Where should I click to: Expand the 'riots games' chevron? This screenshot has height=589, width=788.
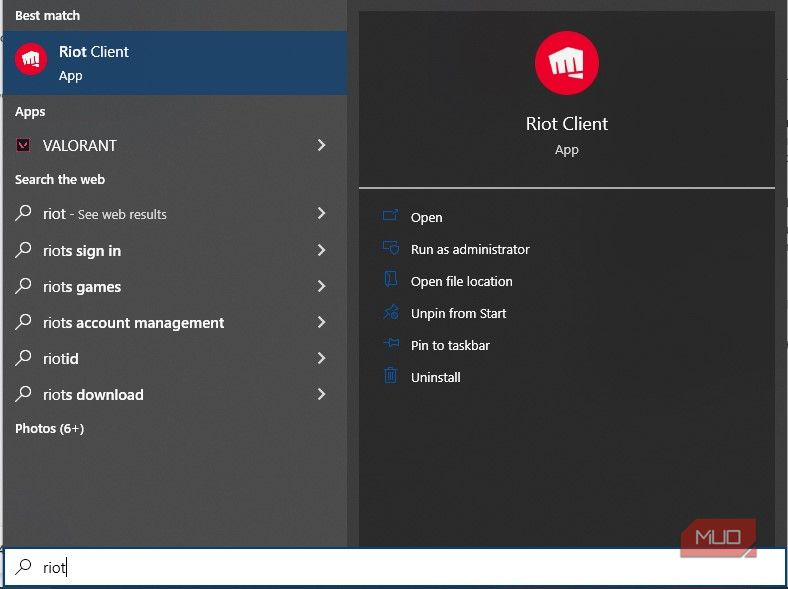tap(322, 286)
